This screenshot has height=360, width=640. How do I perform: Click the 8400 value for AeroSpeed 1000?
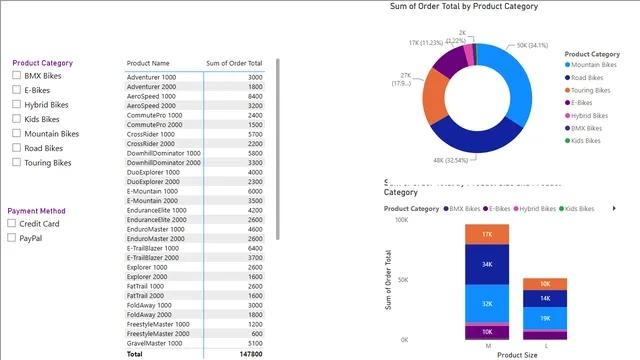click(255, 96)
